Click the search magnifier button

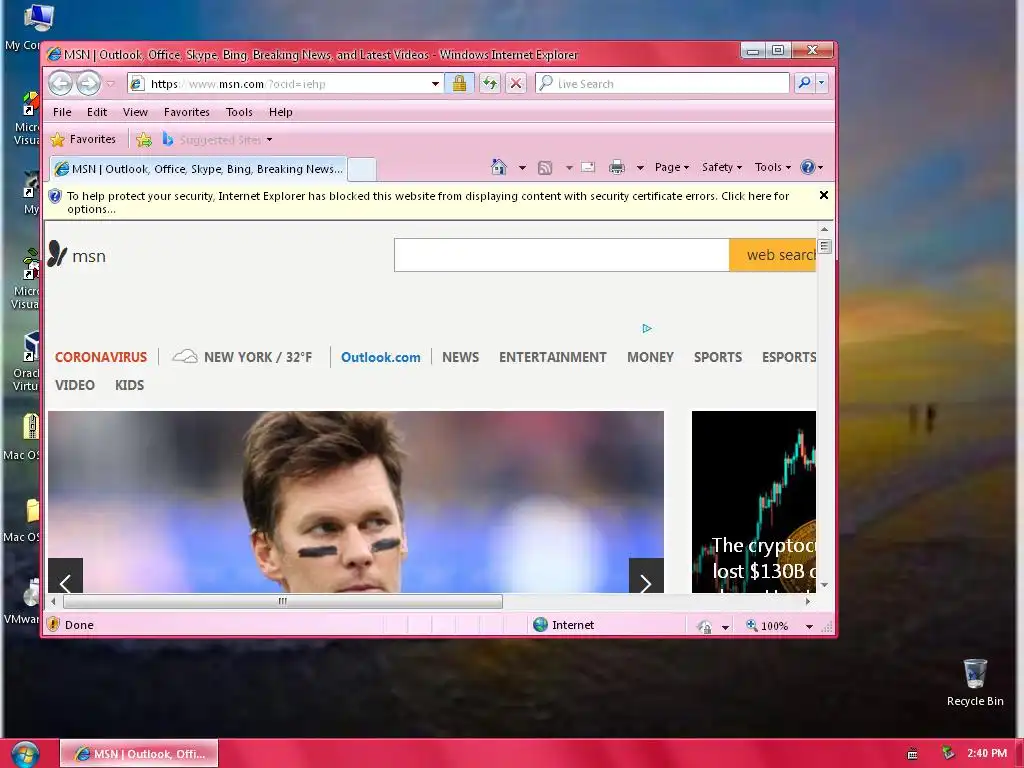click(x=804, y=83)
